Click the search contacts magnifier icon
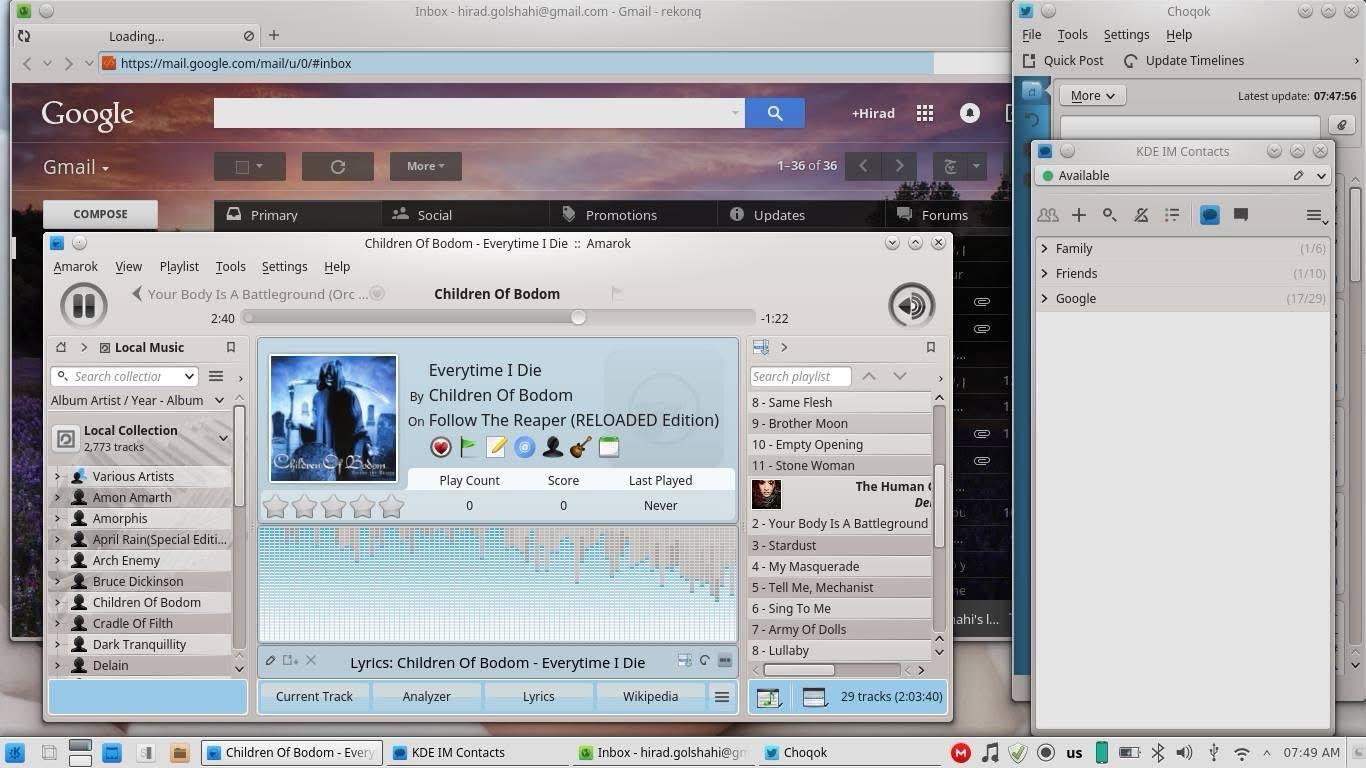1366x768 pixels. pos(1110,215)
